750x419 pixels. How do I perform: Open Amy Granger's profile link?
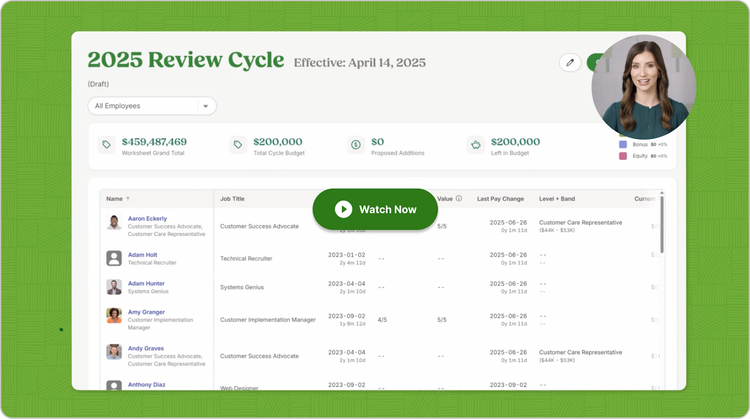[146, 312]
